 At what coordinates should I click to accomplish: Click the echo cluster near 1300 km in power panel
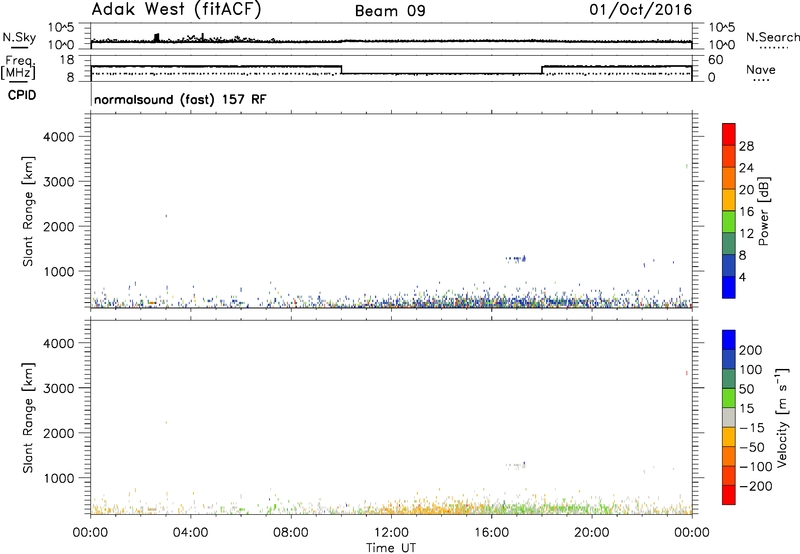[516, 259]
